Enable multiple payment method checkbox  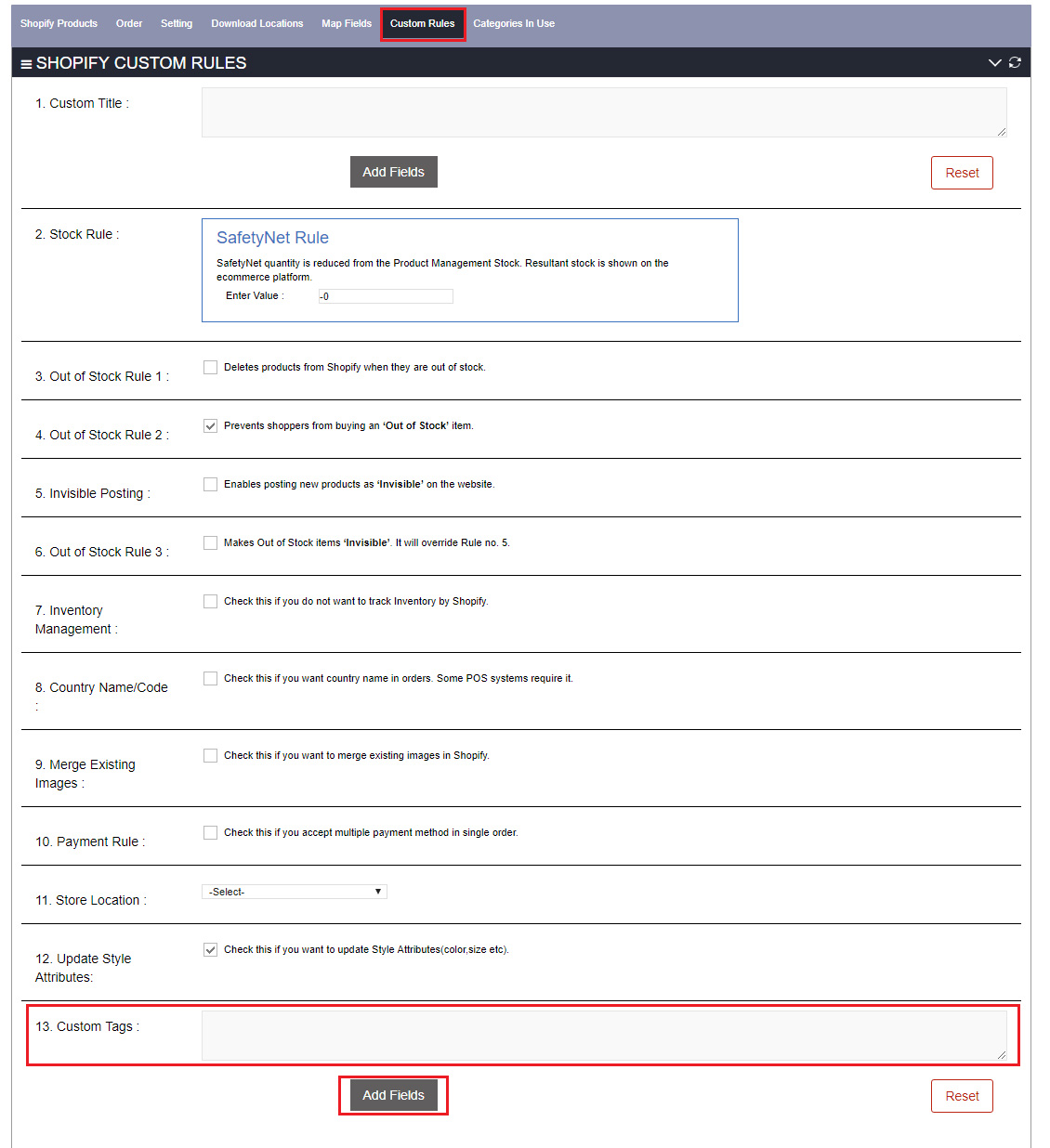[x=211, y=833]
